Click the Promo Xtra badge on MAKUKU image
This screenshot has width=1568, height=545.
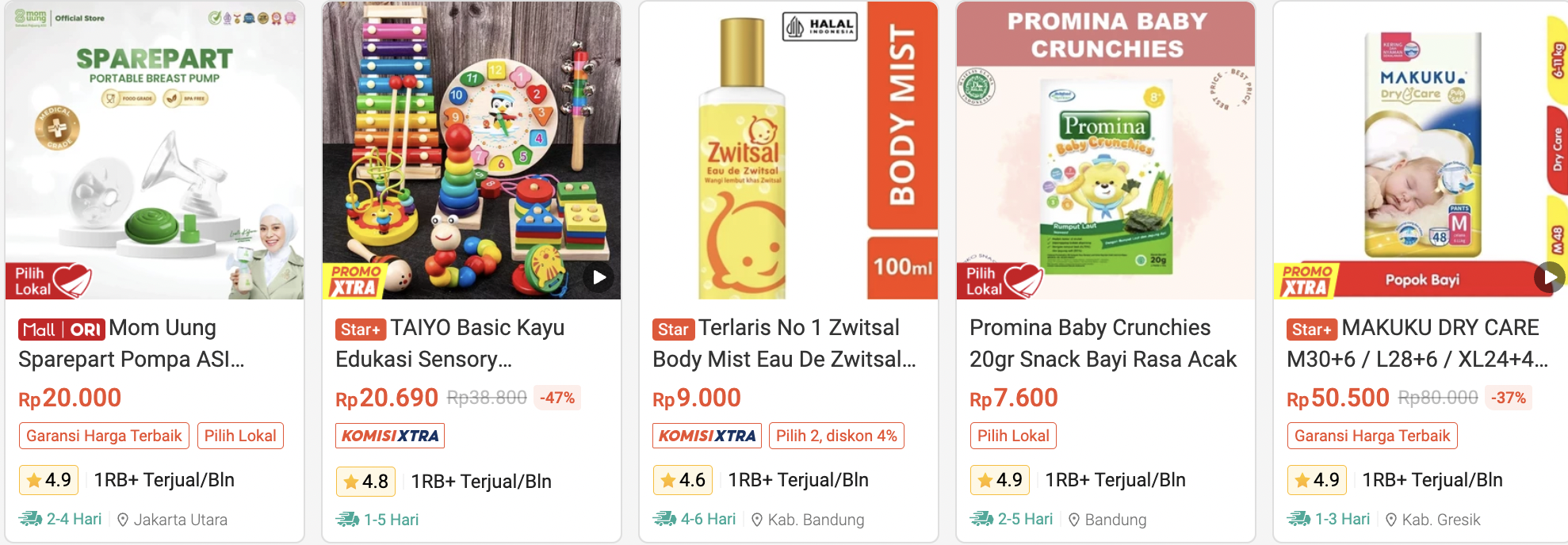1306,281
